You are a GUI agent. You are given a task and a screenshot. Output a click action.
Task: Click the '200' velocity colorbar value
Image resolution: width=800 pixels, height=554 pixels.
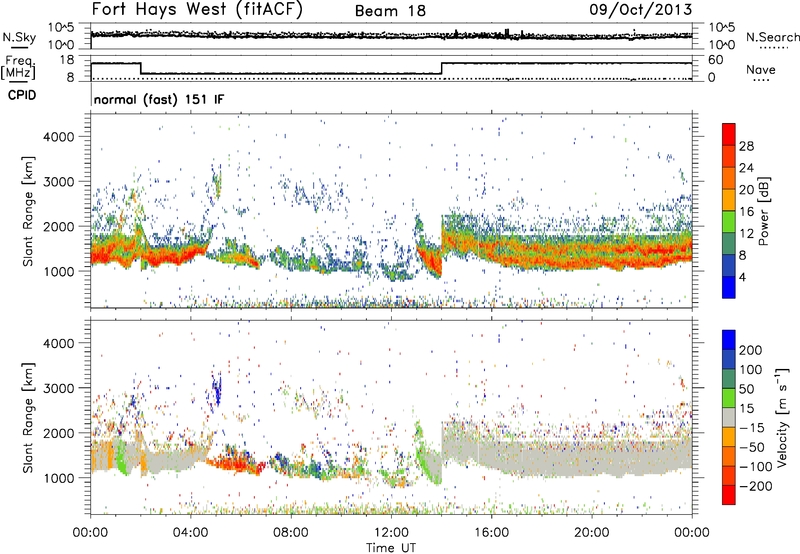(751, 350)
